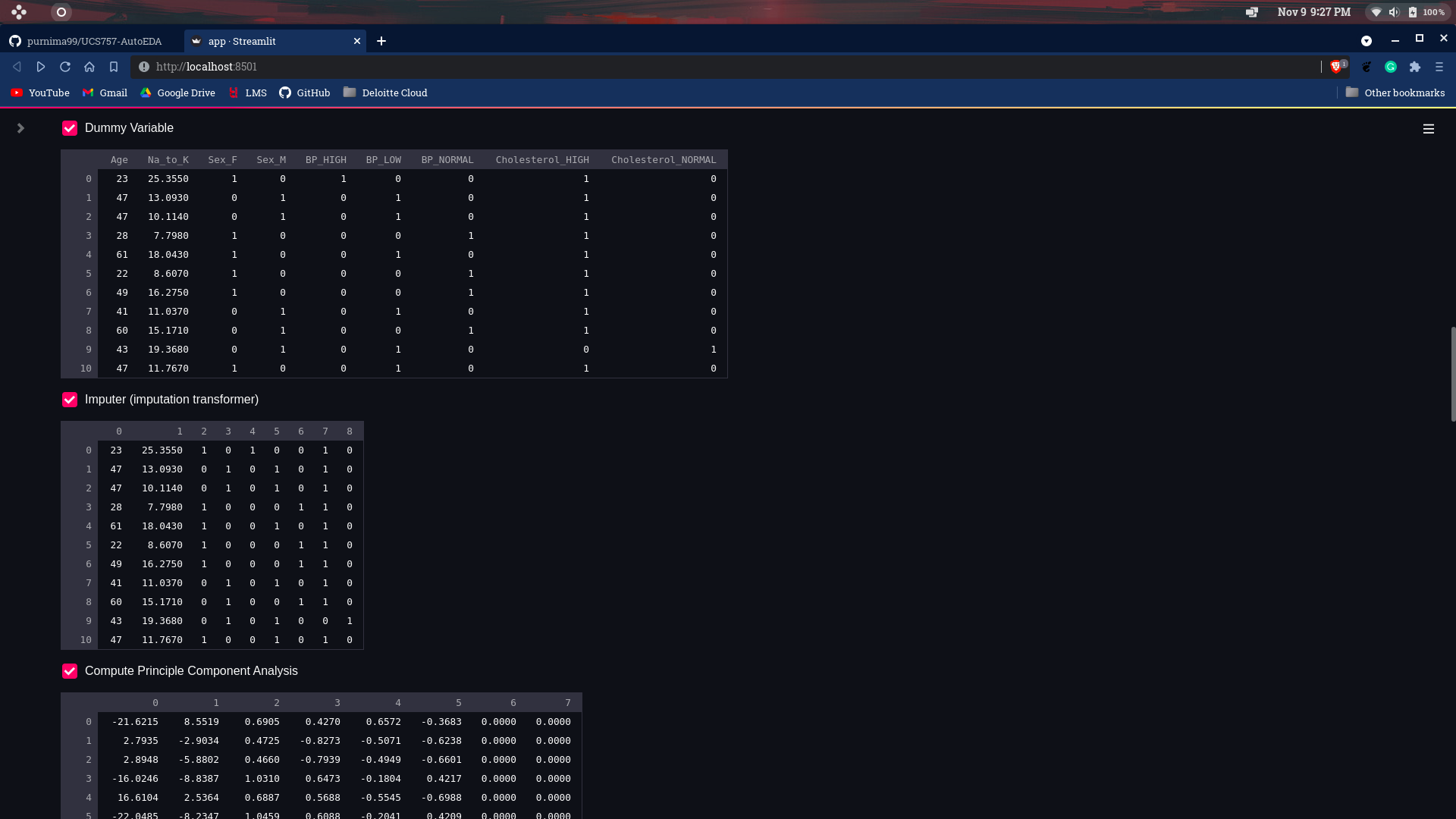
Task: Click the browser home icon
Action: 89,67
